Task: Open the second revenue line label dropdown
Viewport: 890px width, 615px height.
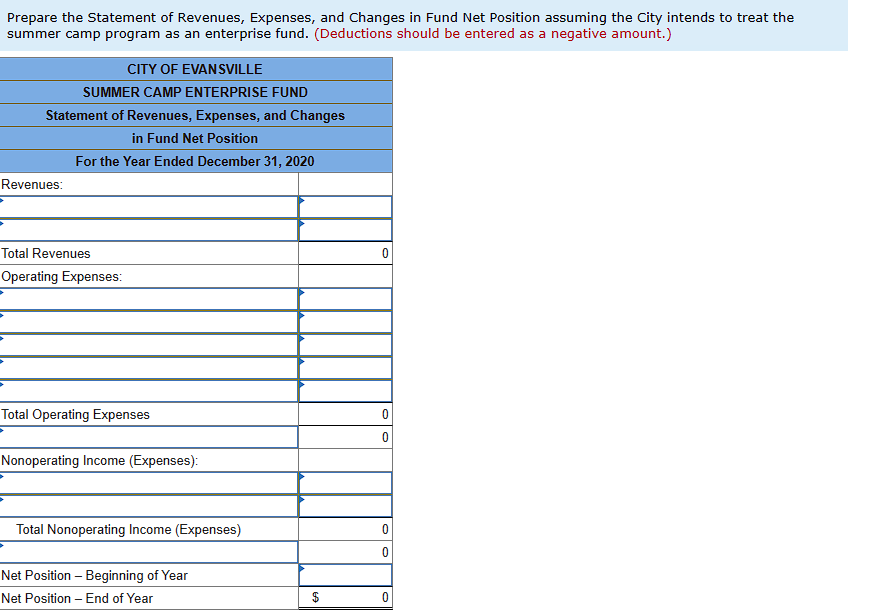Action: point(149,230)
